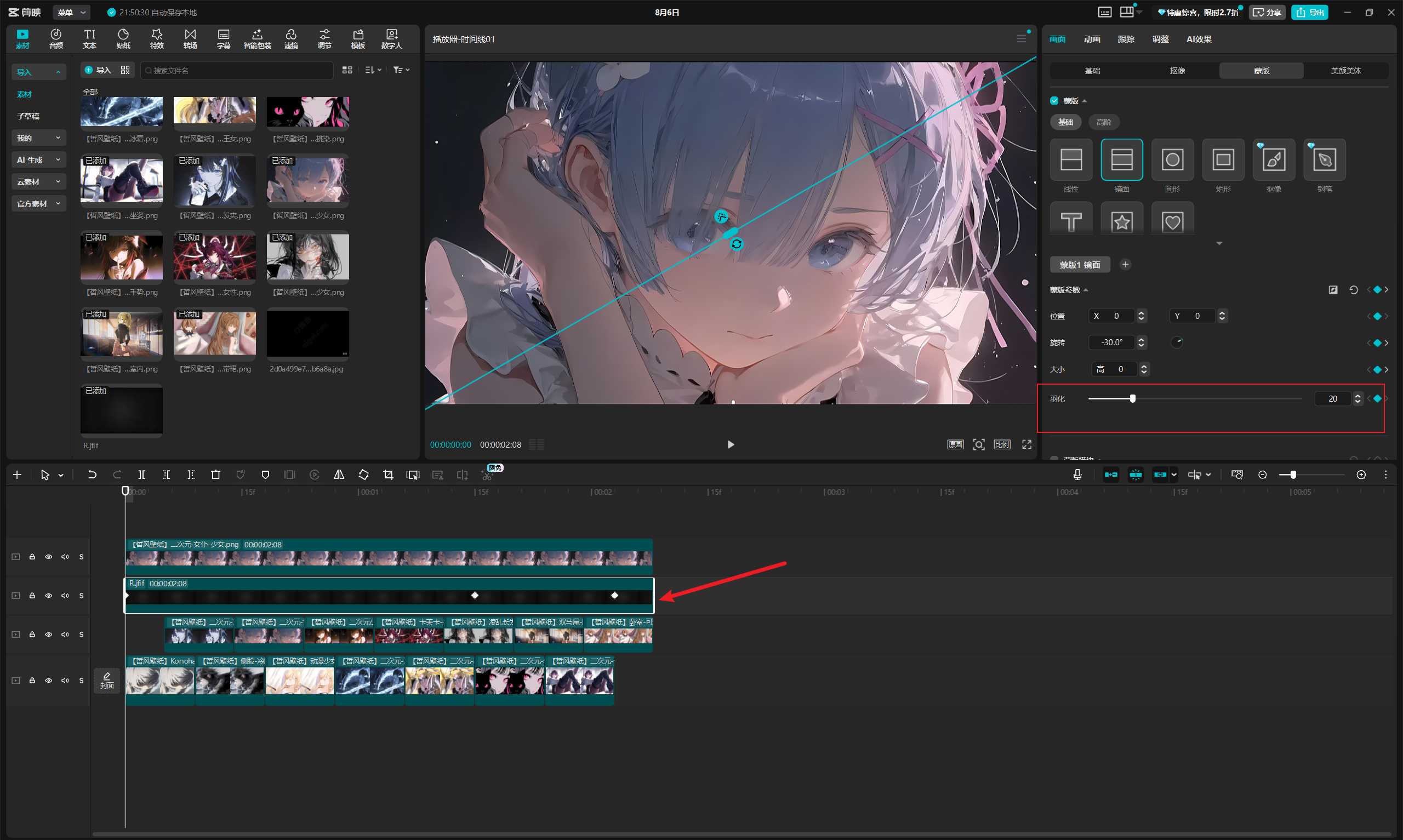Image resolution: width=1403 pixels, height=840 pixels.
Task: Select the 钢笔 pen mask tool
Action: pyautogui.click(x=1324, y=159)
